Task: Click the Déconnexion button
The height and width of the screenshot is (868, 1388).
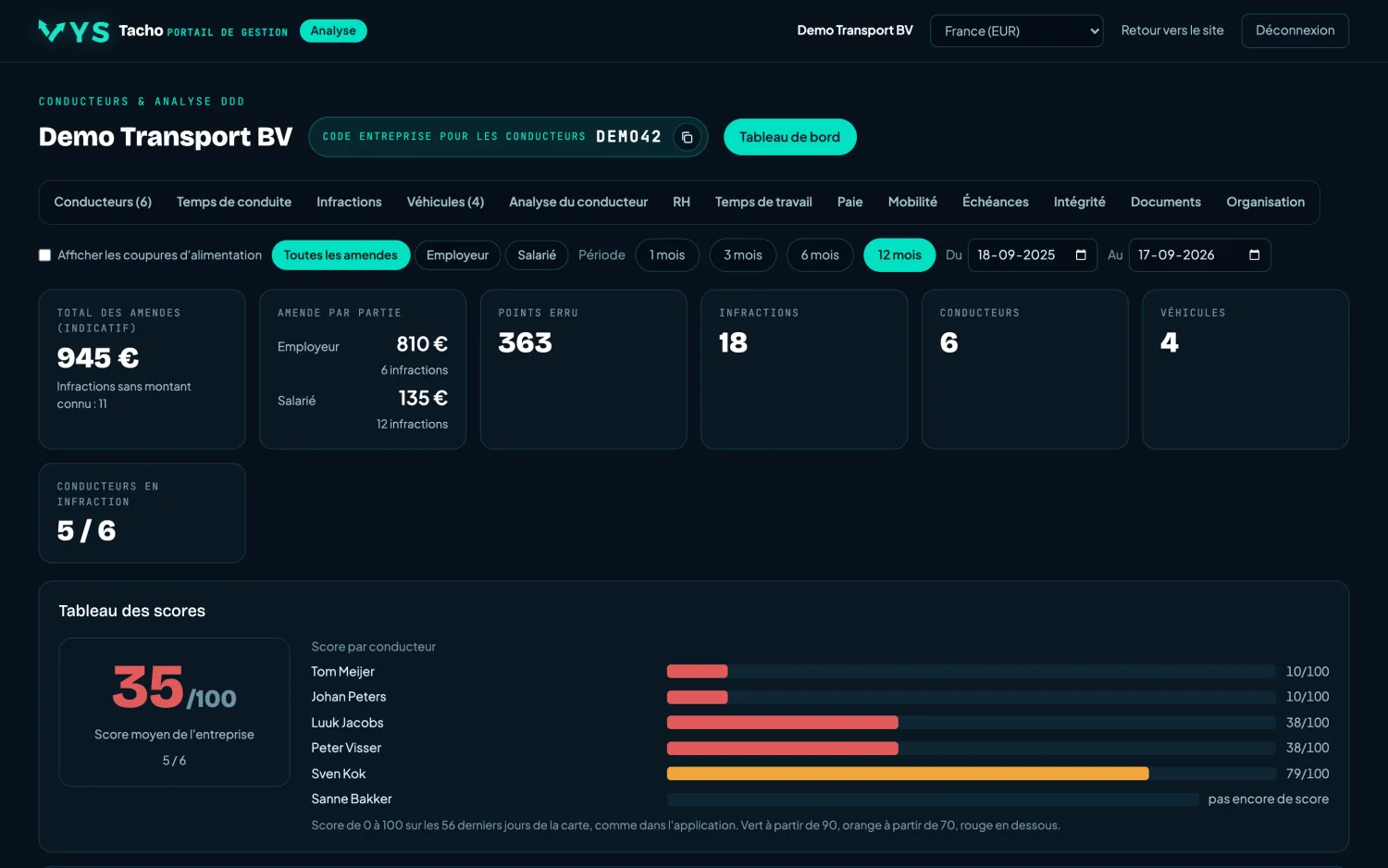Action: click(1295, 31)
